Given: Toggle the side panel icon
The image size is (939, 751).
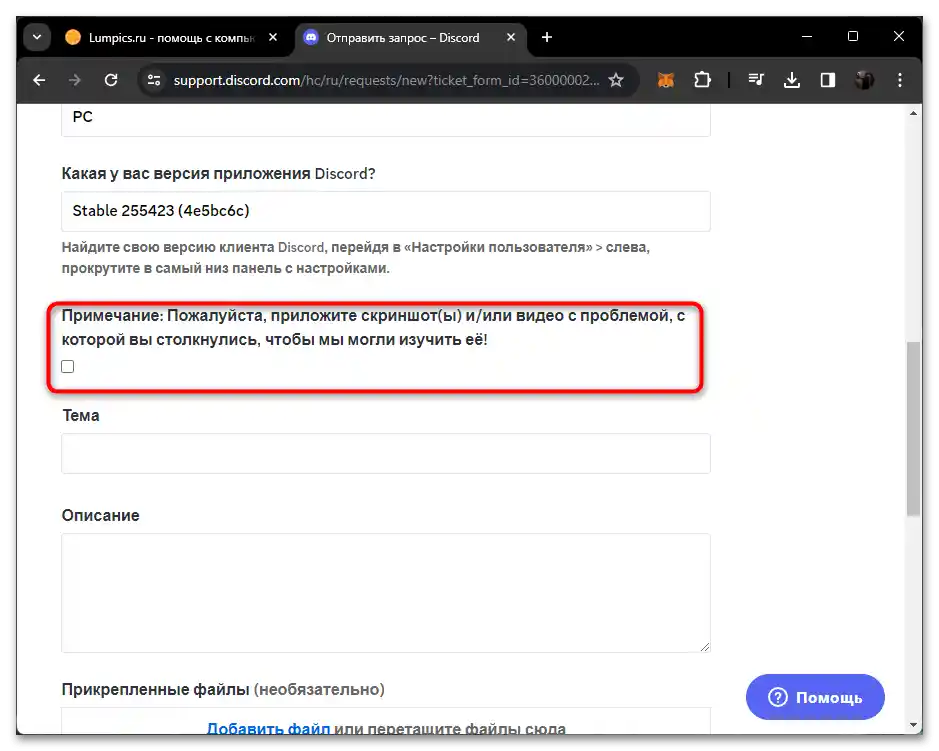Looking at the screenshot, I should (x=828, y=80).
